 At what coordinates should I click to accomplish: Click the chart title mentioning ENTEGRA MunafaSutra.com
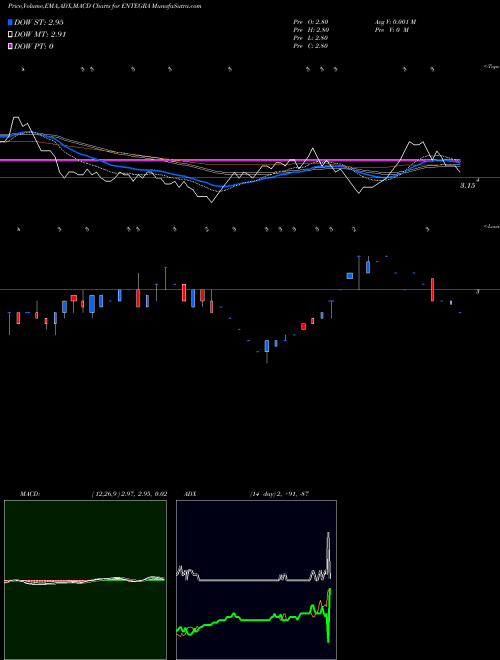click(x=104, y=7)
